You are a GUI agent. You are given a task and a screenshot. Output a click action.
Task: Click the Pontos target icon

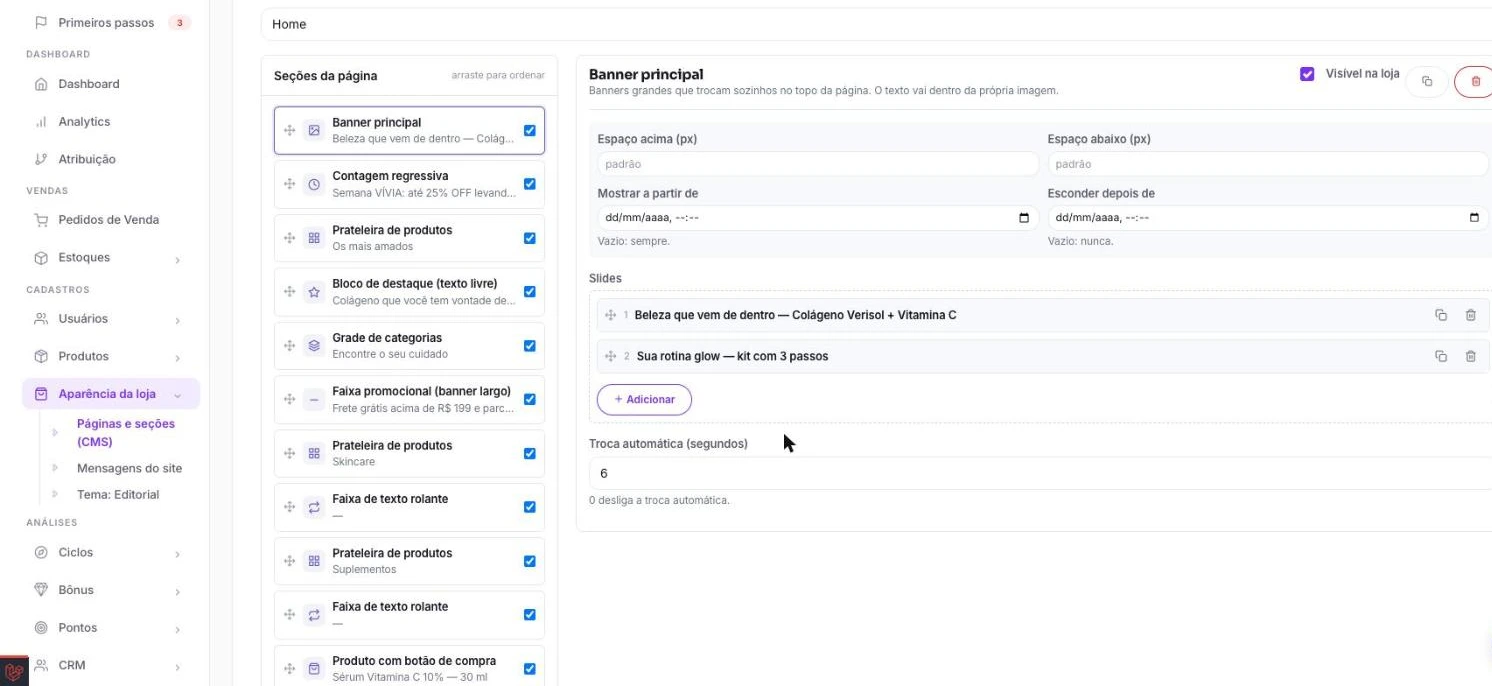click(41, 628)
